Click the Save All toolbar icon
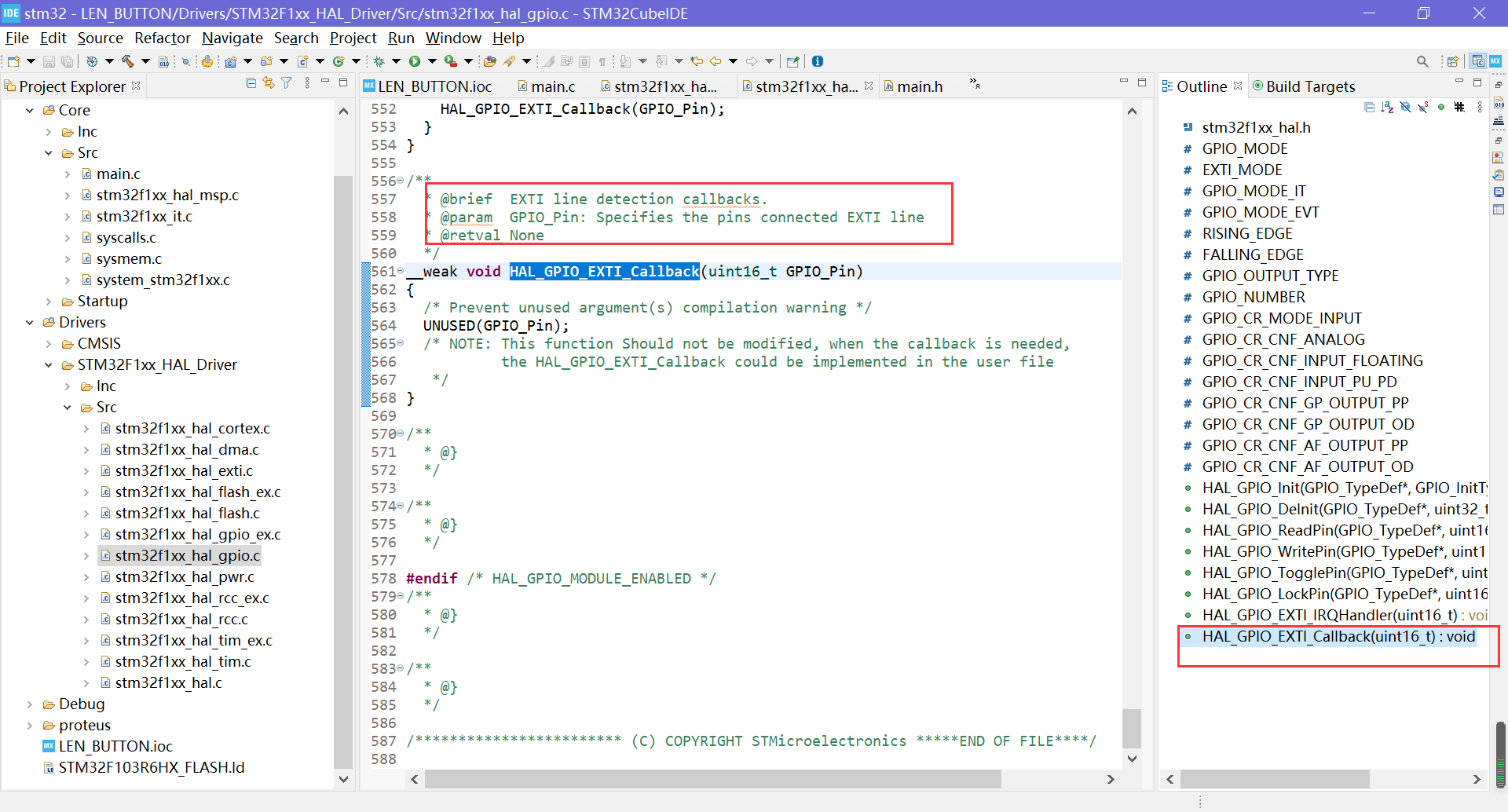The image size is (1508, 812). (67, 61)
